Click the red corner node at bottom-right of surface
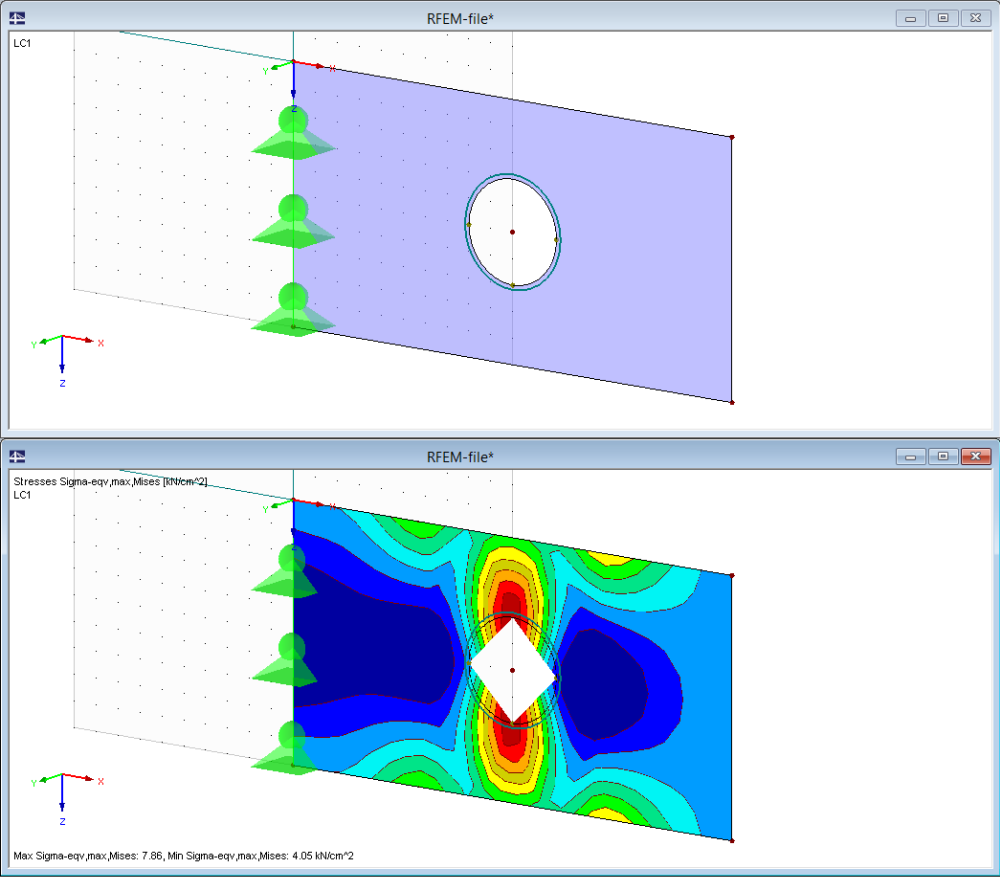Viewport: 1000px width, 877px height. 733,402
